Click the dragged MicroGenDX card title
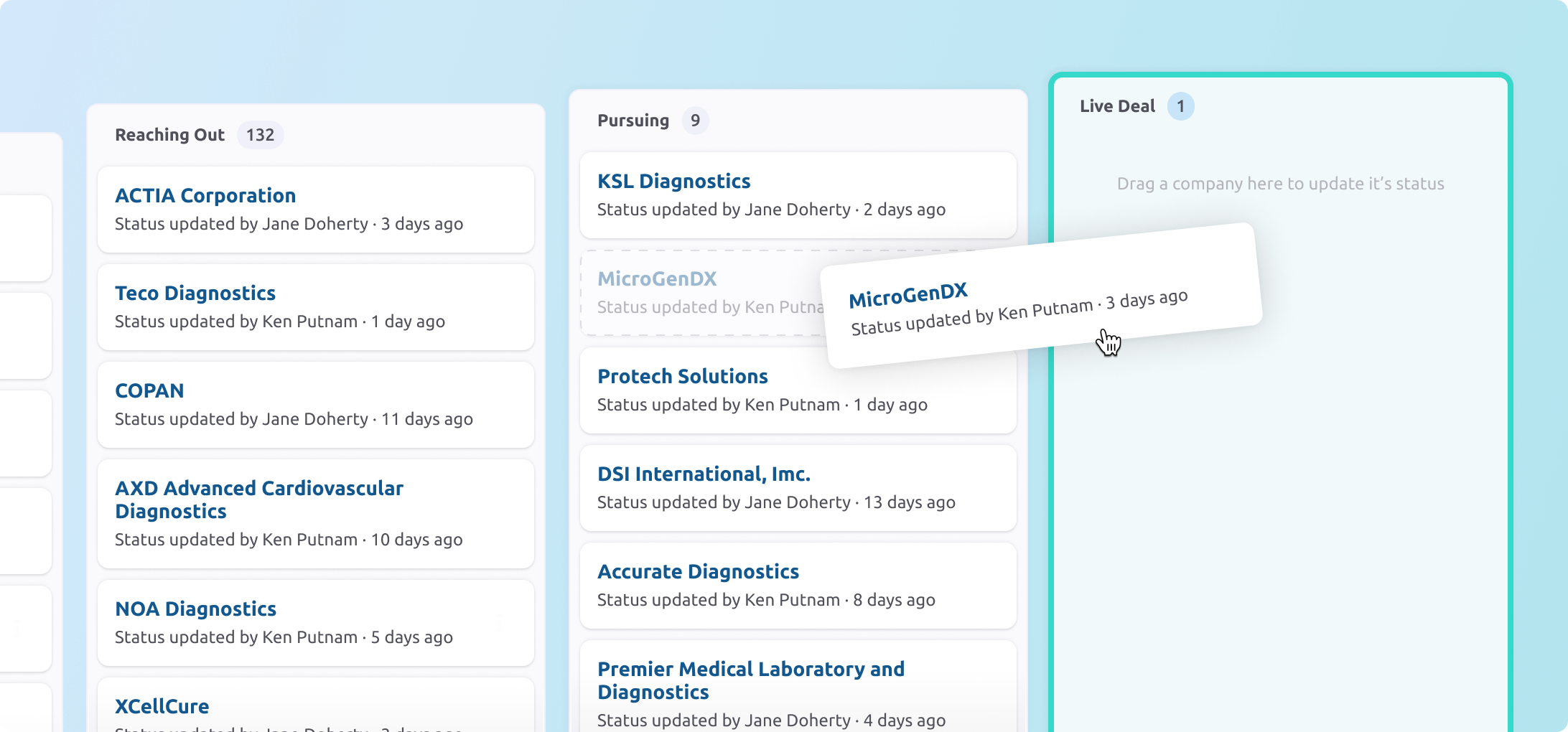This screenshot has width=1568, height=732. (908, 295)
